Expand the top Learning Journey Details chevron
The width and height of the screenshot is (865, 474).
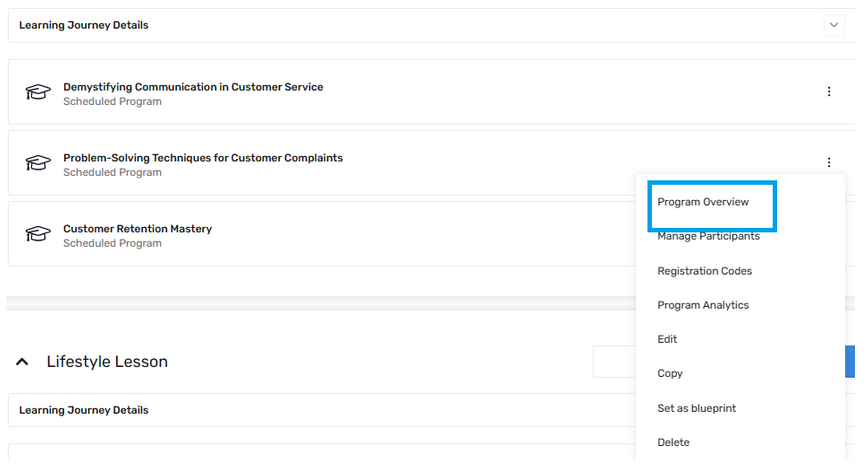pos(834,25)
